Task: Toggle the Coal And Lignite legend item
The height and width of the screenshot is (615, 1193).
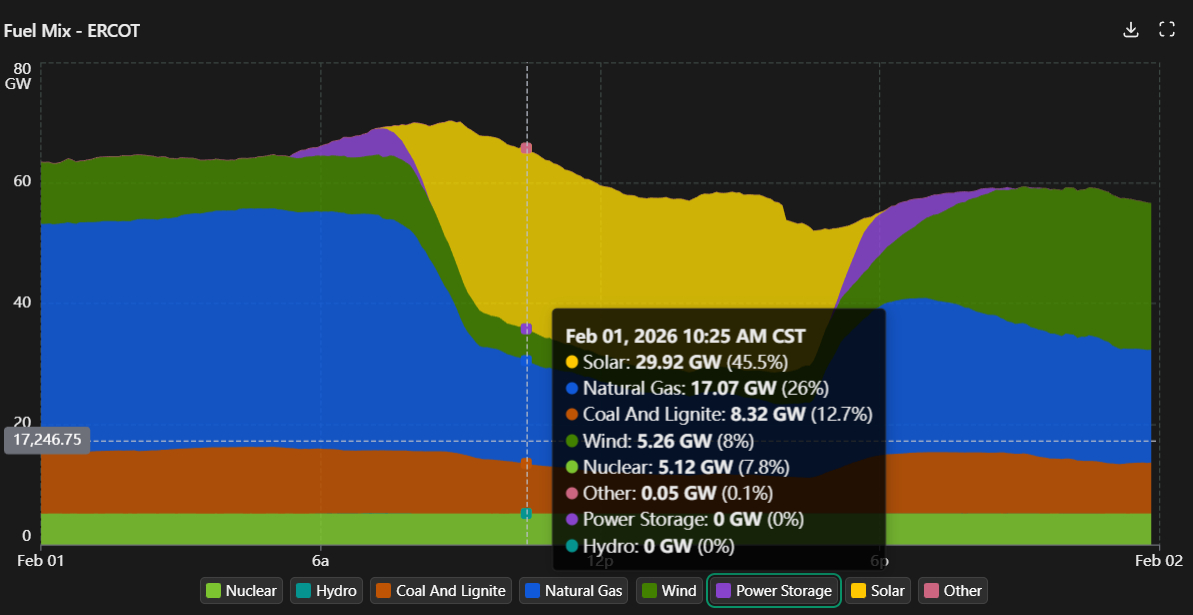Action: pyautogui.click(x=441, y=591)
